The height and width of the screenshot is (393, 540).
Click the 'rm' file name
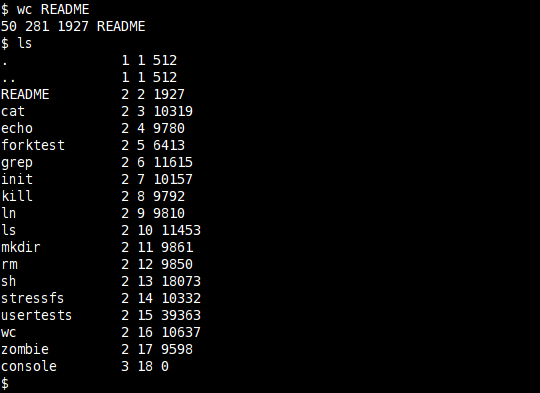click(x=9, y=264)
